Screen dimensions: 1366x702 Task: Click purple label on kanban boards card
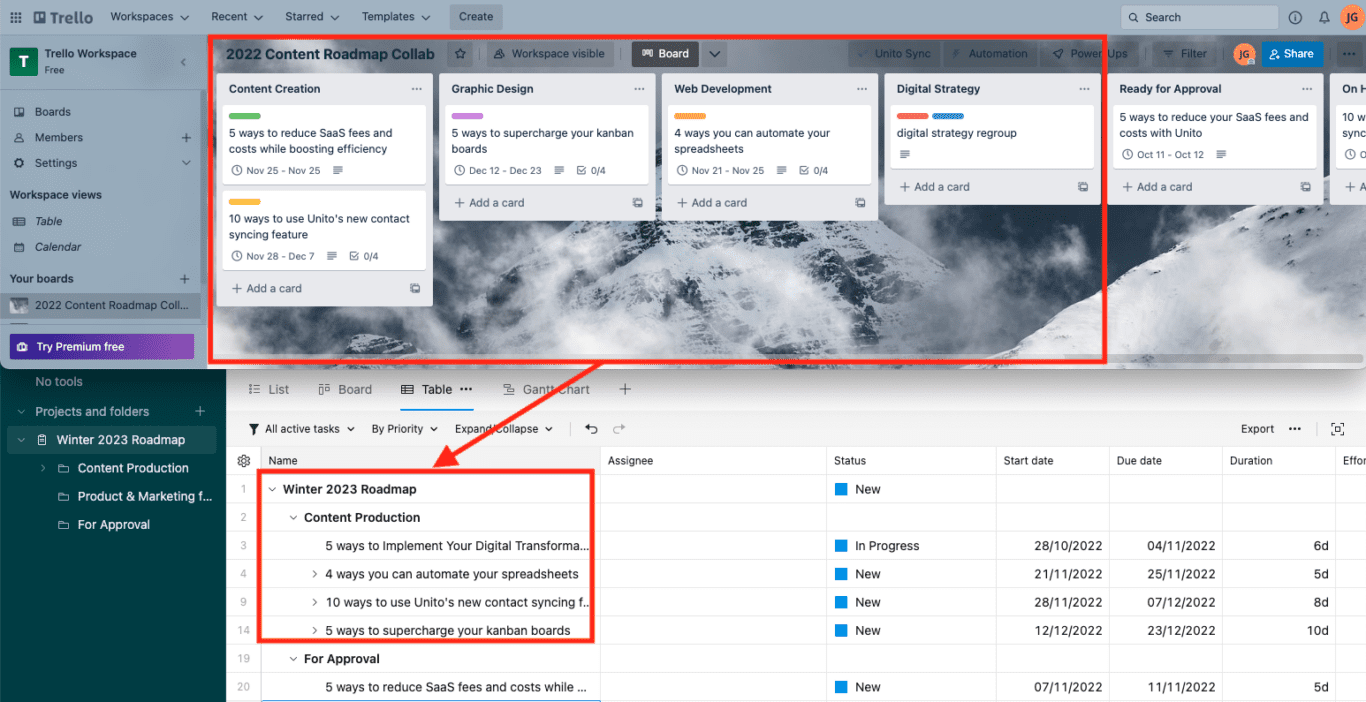coord(467,117)
